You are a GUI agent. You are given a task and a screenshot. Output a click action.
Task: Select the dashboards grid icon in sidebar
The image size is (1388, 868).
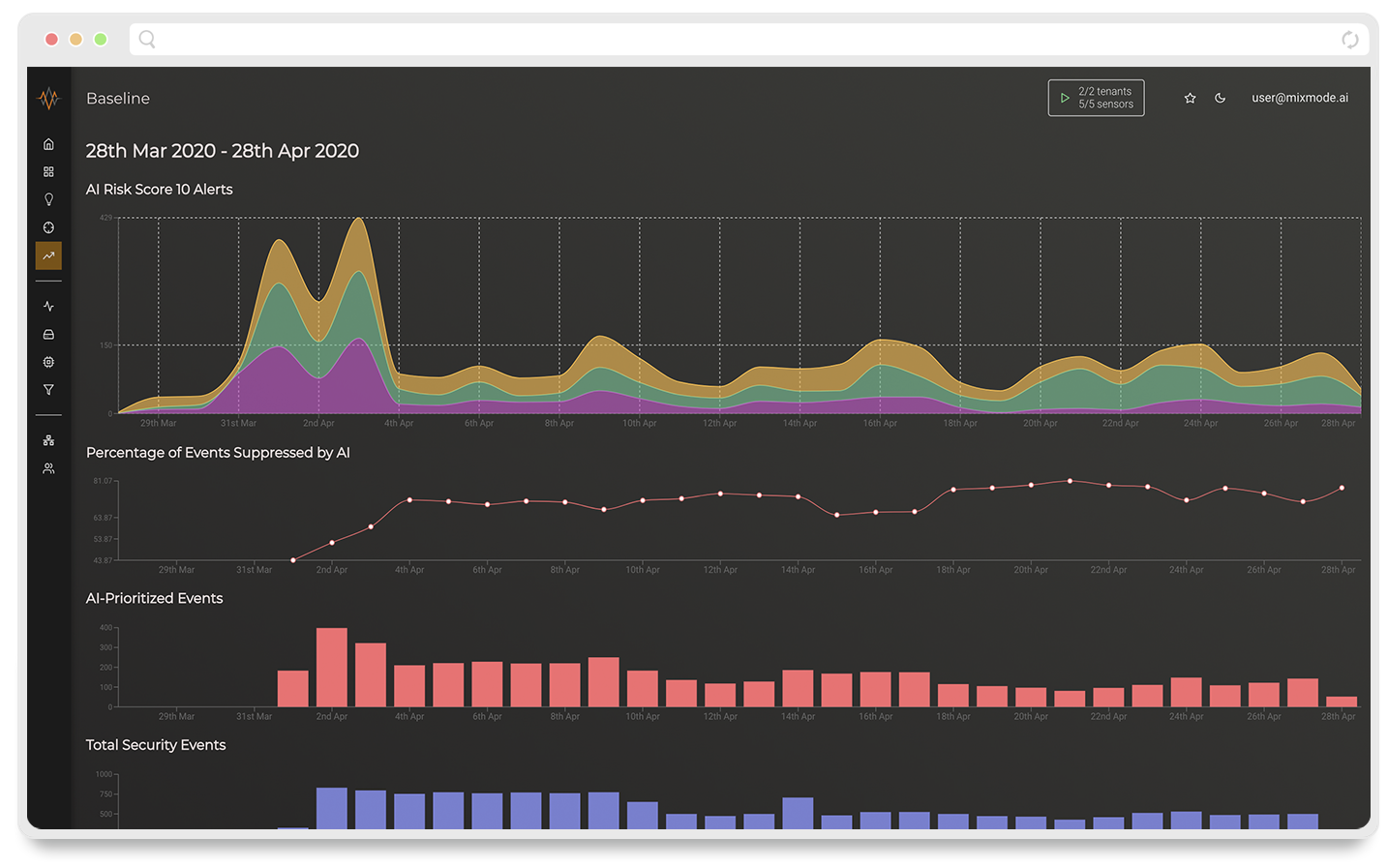(48, 171)
